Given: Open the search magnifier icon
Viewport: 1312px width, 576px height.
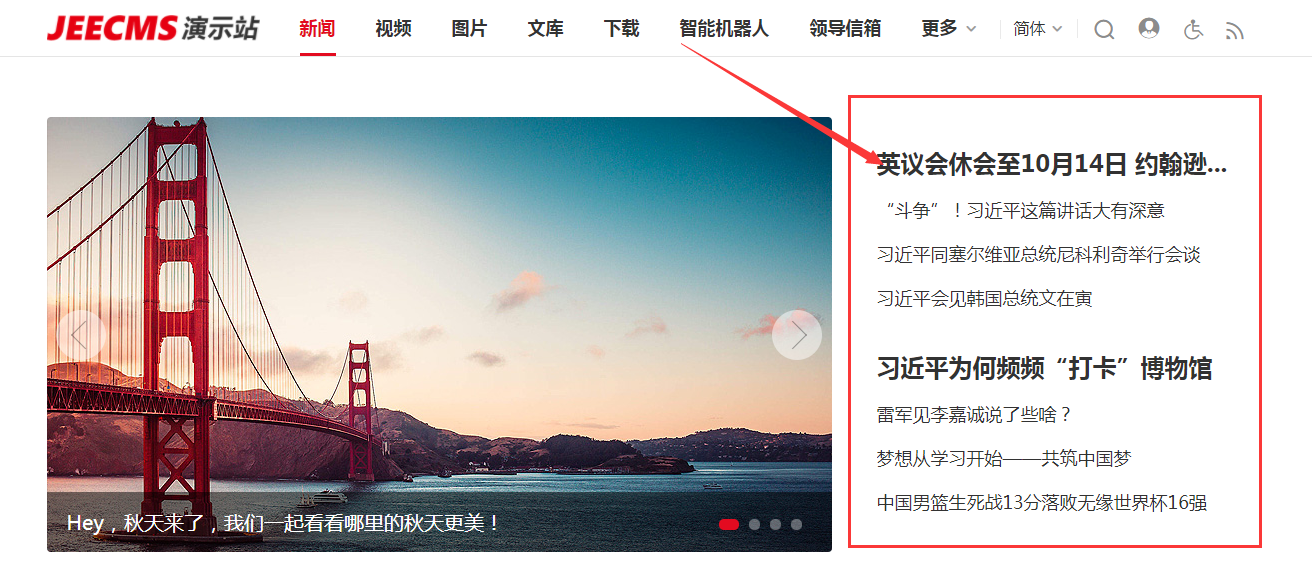Looking at the screenshot, I should [x=1104, y=30].
